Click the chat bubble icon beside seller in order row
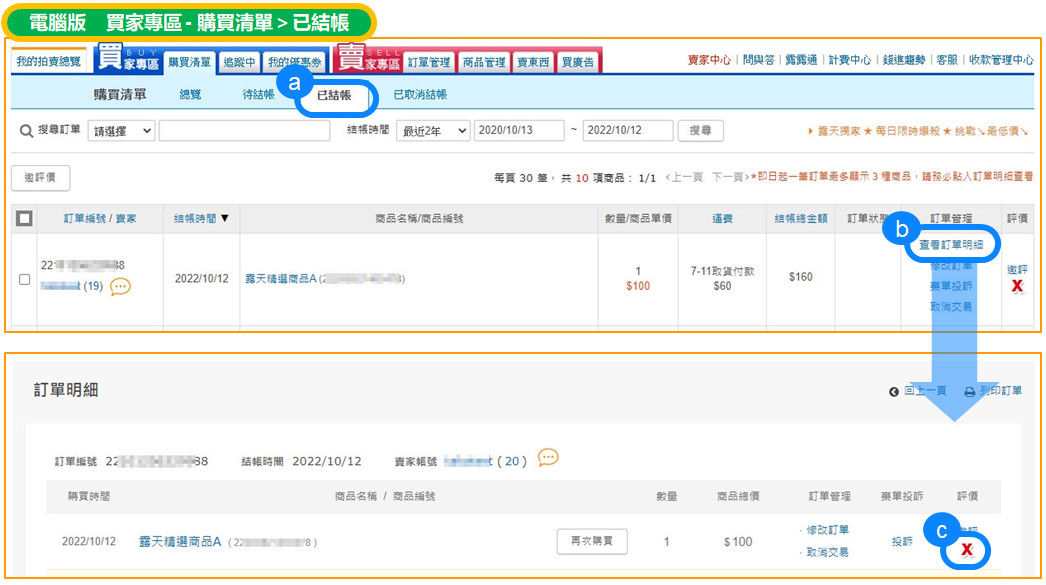Screen dimensions: 1046x585 (x=120, y=287)
